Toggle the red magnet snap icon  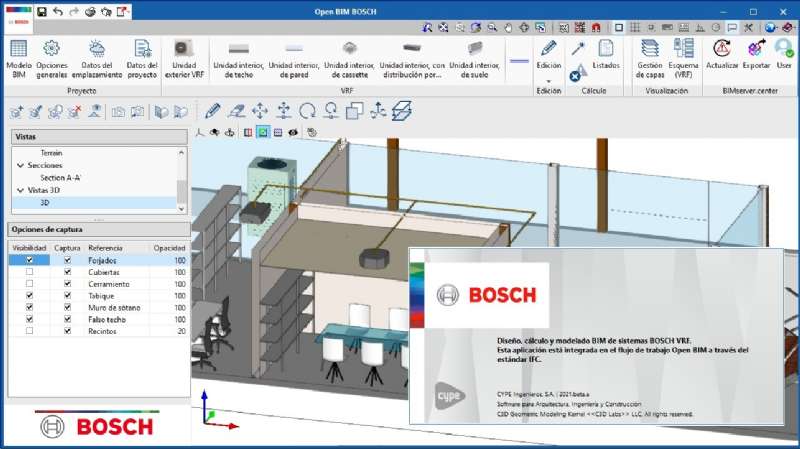tap(596, 28)
